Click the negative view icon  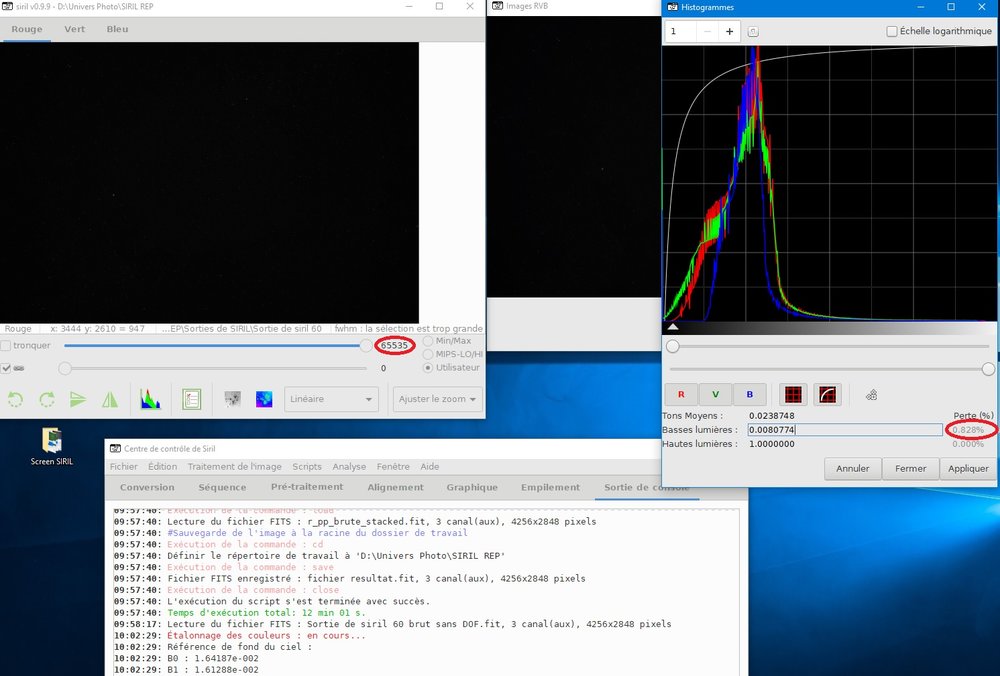233,399
